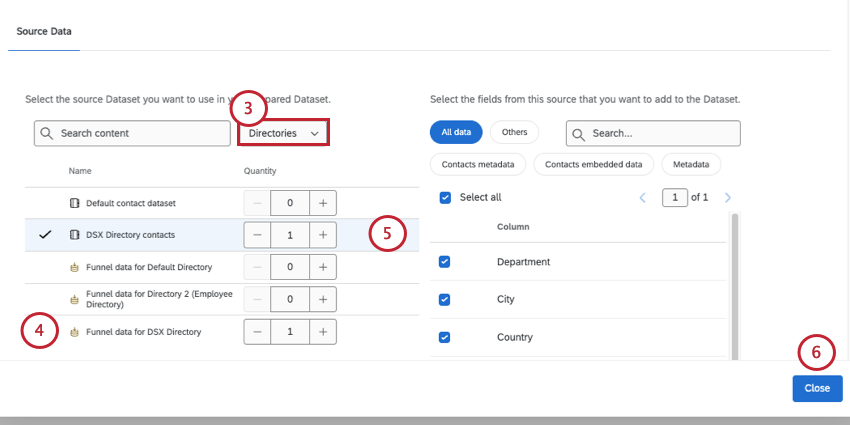The width and height of the screenshot is (850, 425).
Task: Click the fields list scrollbar
Action: click(x=735, y=286)
